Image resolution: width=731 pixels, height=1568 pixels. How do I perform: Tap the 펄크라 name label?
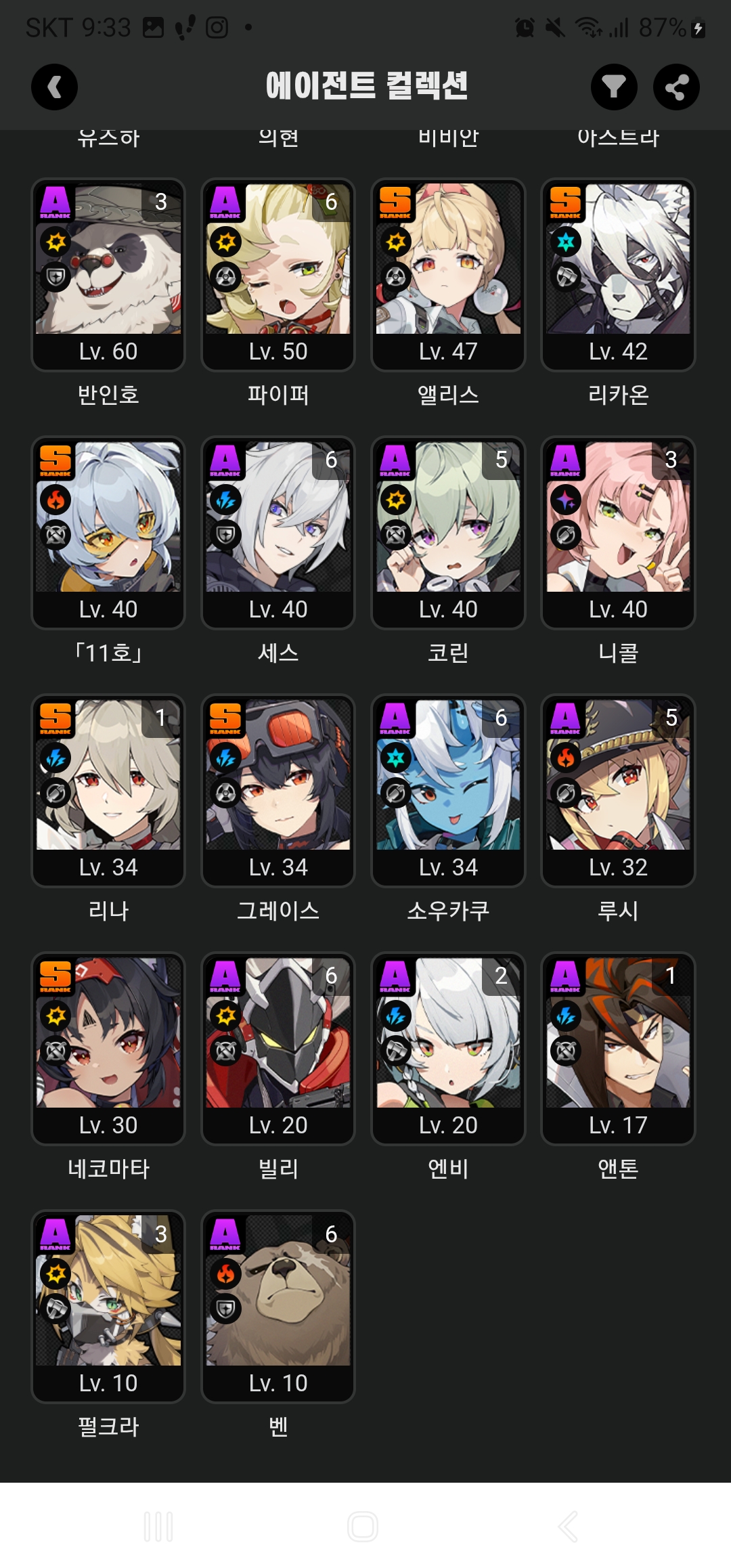[108, 1427]
